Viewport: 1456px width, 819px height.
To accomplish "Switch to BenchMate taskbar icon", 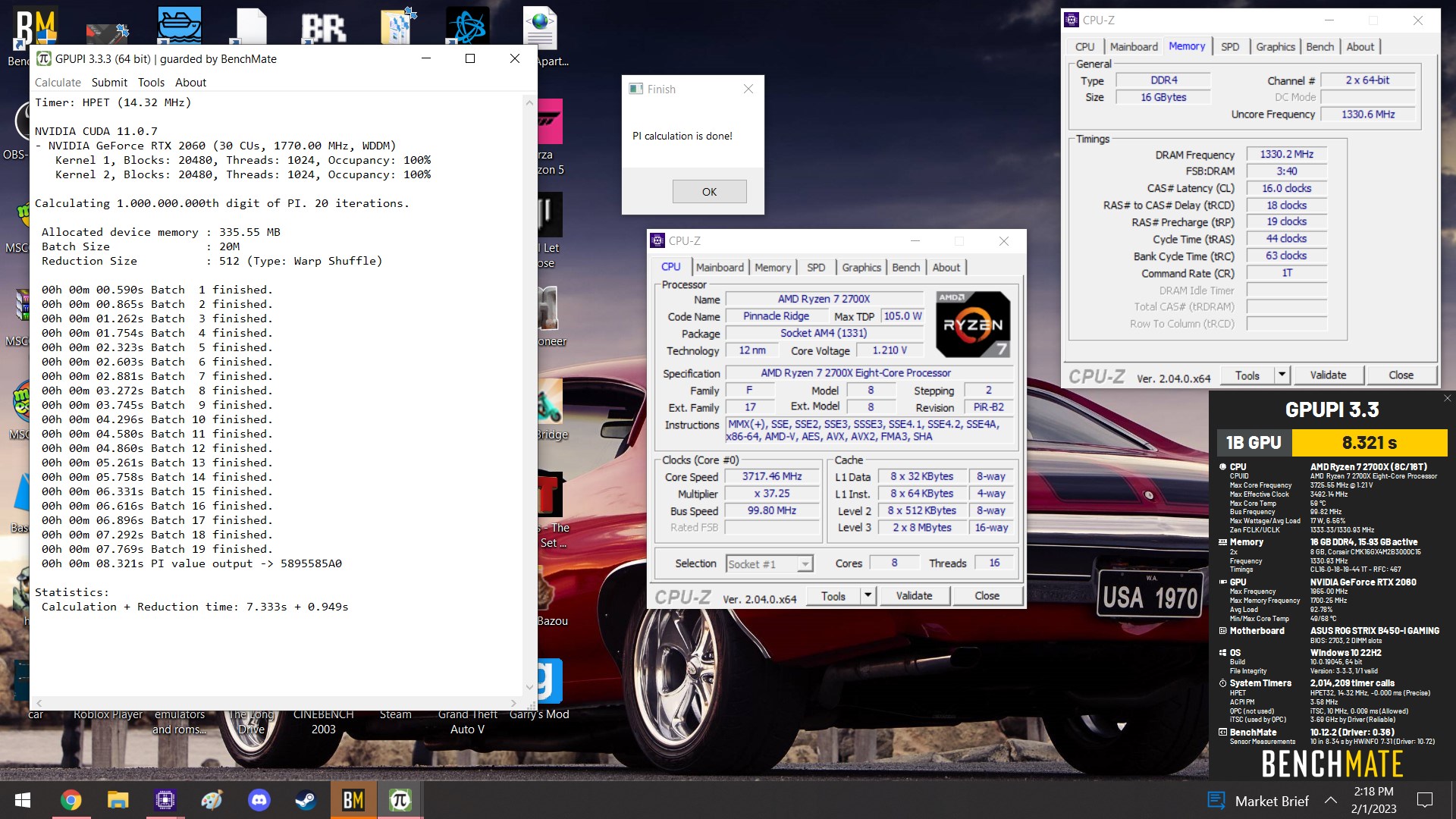I will pos(353,800).
